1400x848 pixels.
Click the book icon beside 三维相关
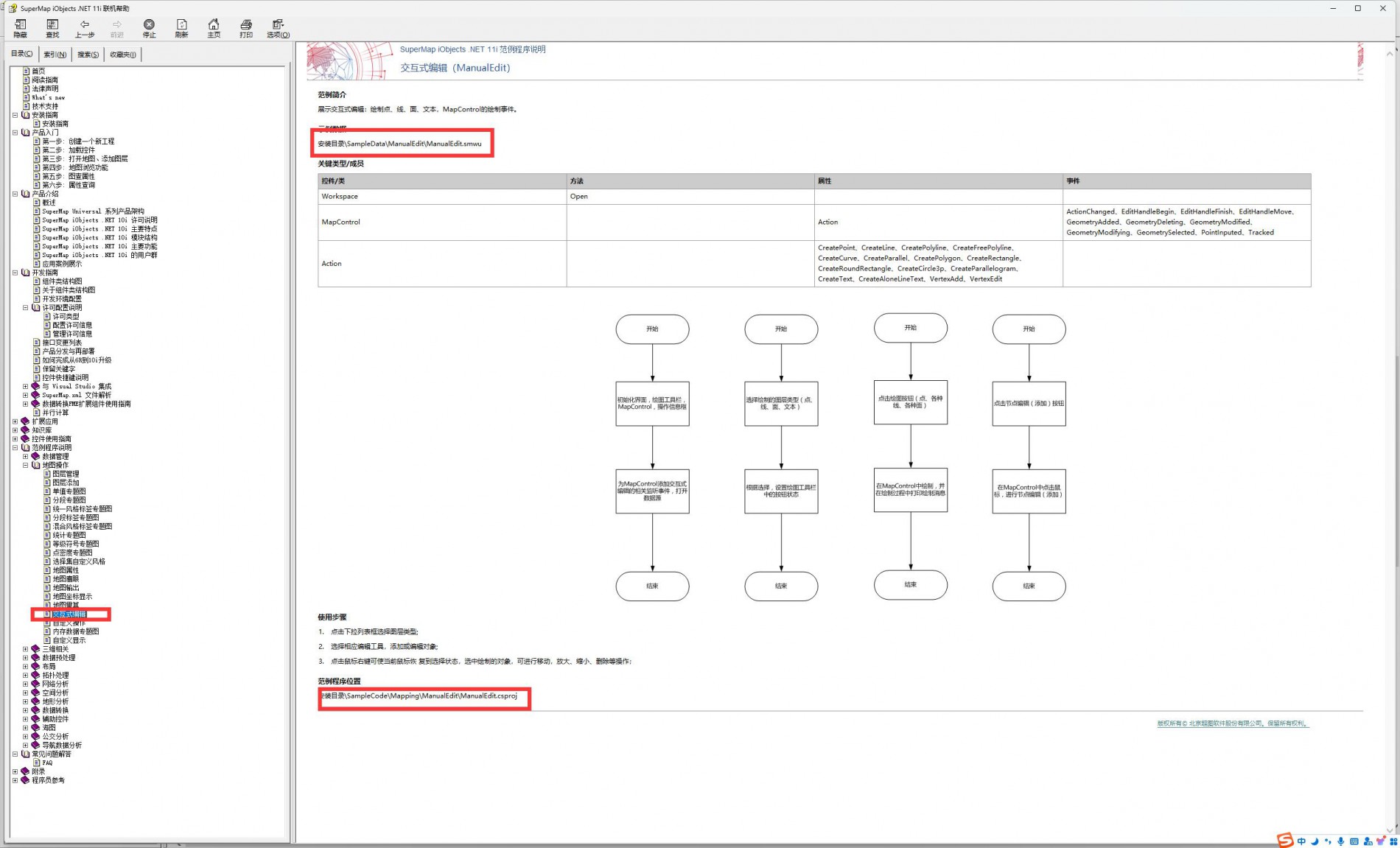[36, 649]
